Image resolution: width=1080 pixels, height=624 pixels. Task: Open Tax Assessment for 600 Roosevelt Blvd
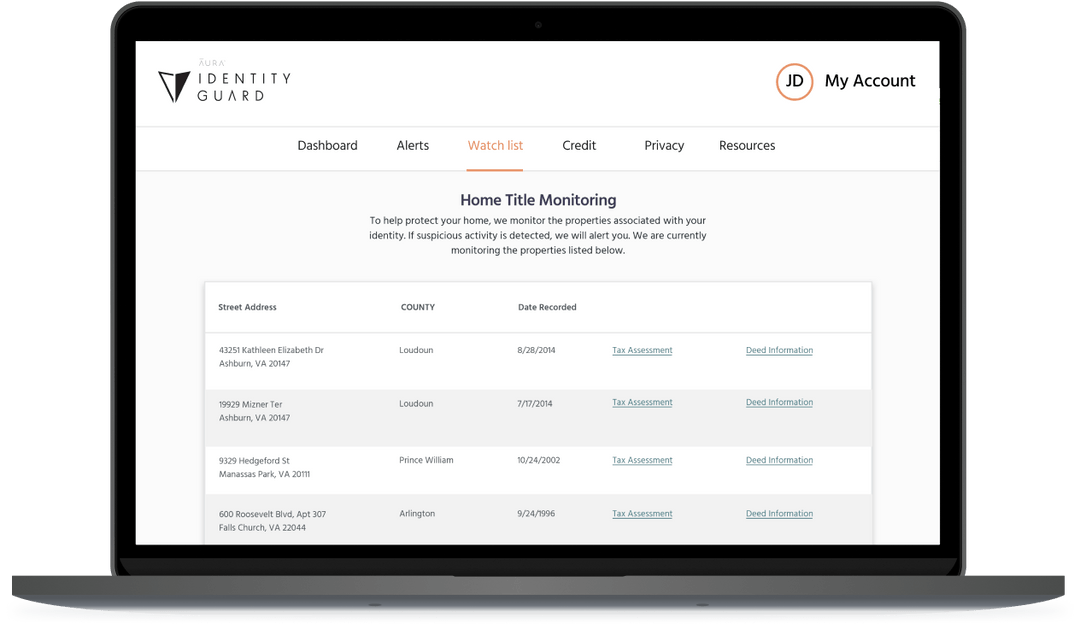click(x=642, y=513)
